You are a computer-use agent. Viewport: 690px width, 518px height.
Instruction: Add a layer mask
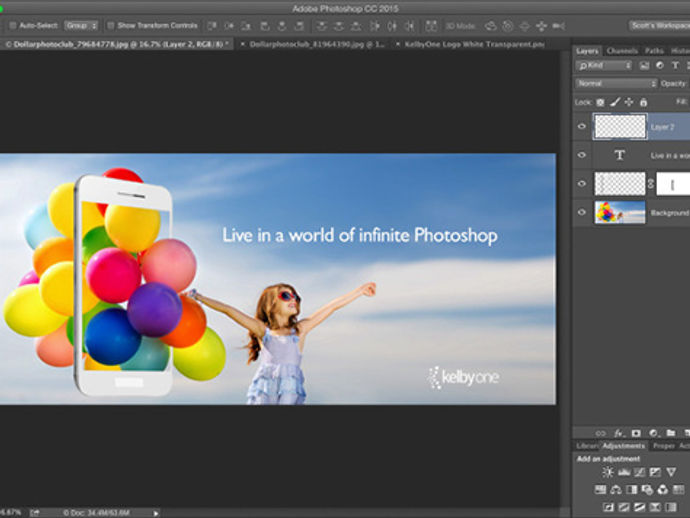tap(636, 434)
